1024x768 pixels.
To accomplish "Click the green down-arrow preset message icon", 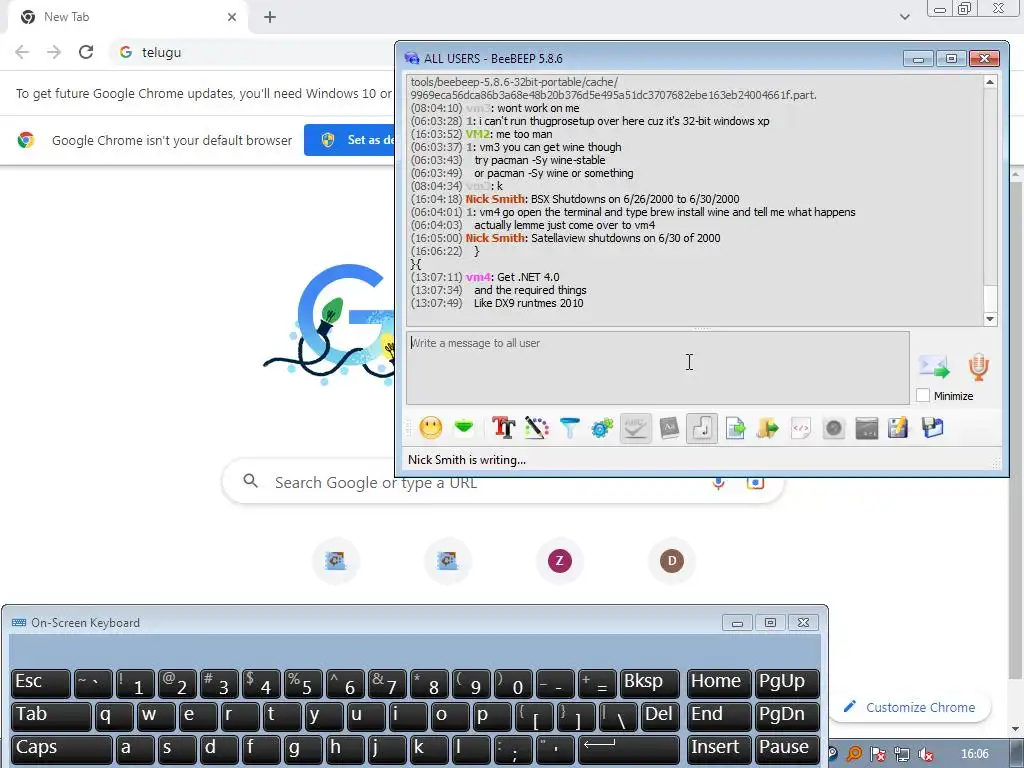I will tap(464, 427).
